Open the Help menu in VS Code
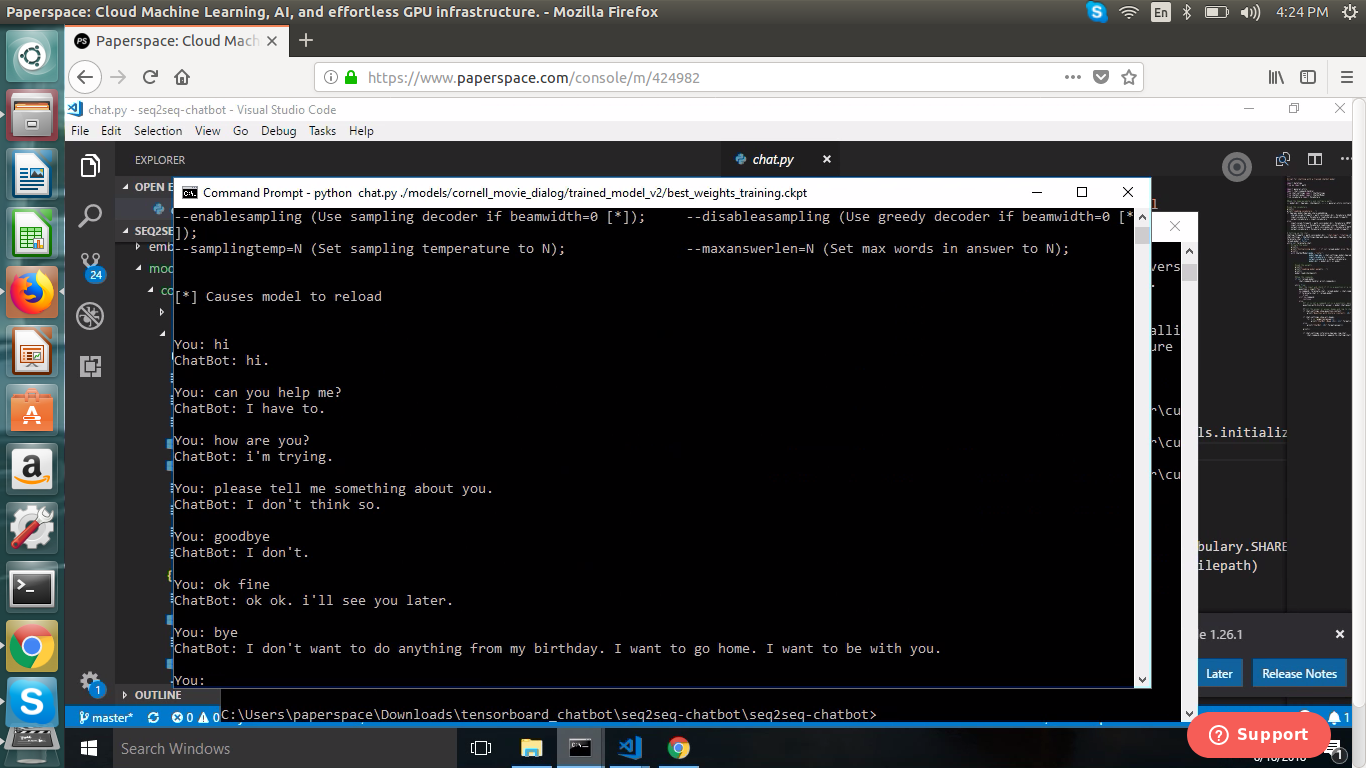This screenshot has width=1366, height=768. [361, 131]
